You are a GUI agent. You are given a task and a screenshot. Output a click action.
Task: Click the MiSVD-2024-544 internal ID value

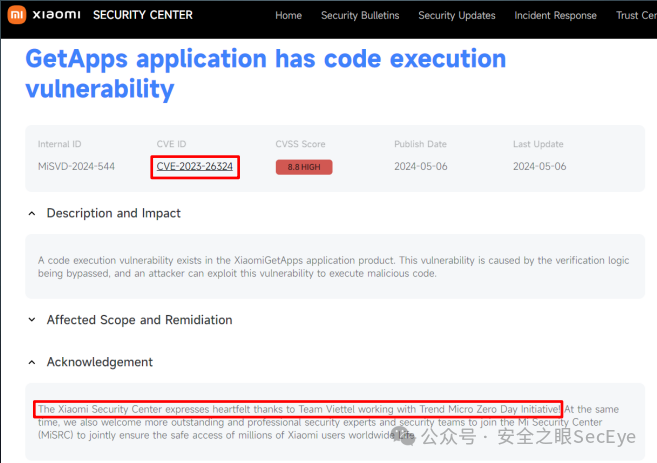[76, 166]
